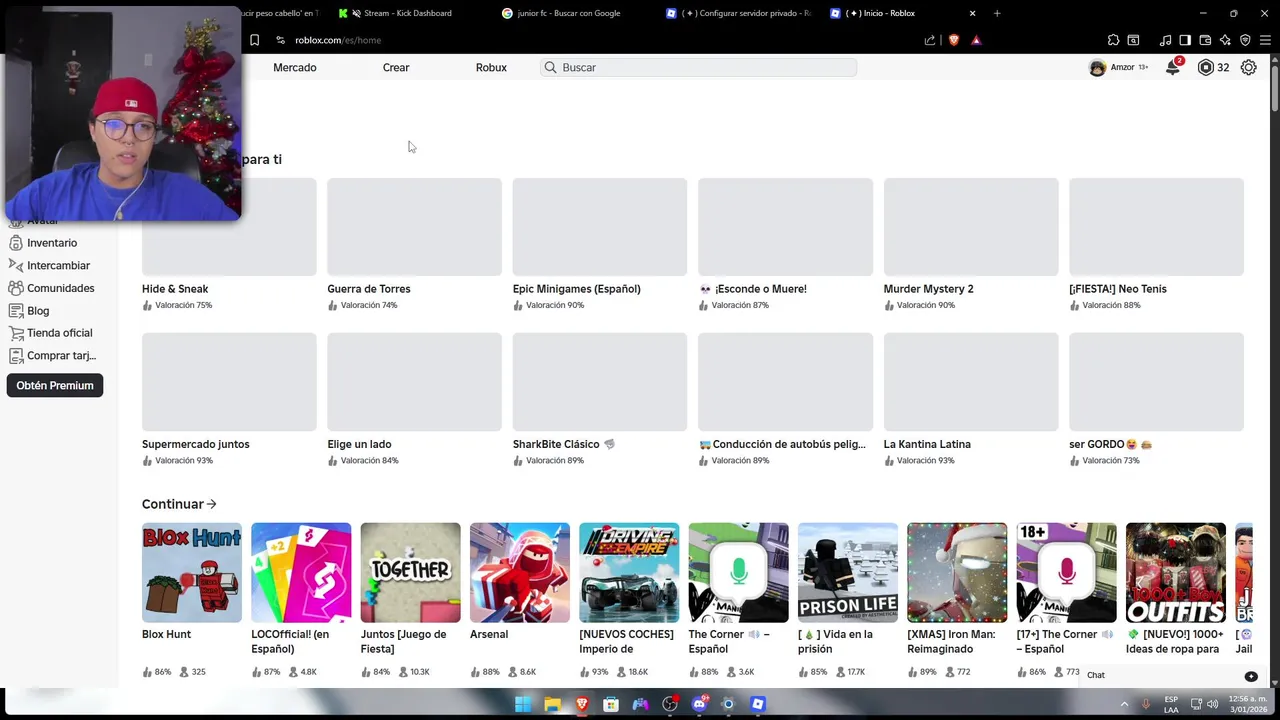
Task: Open Discord from the taskbar
Action: coord(699,704)
